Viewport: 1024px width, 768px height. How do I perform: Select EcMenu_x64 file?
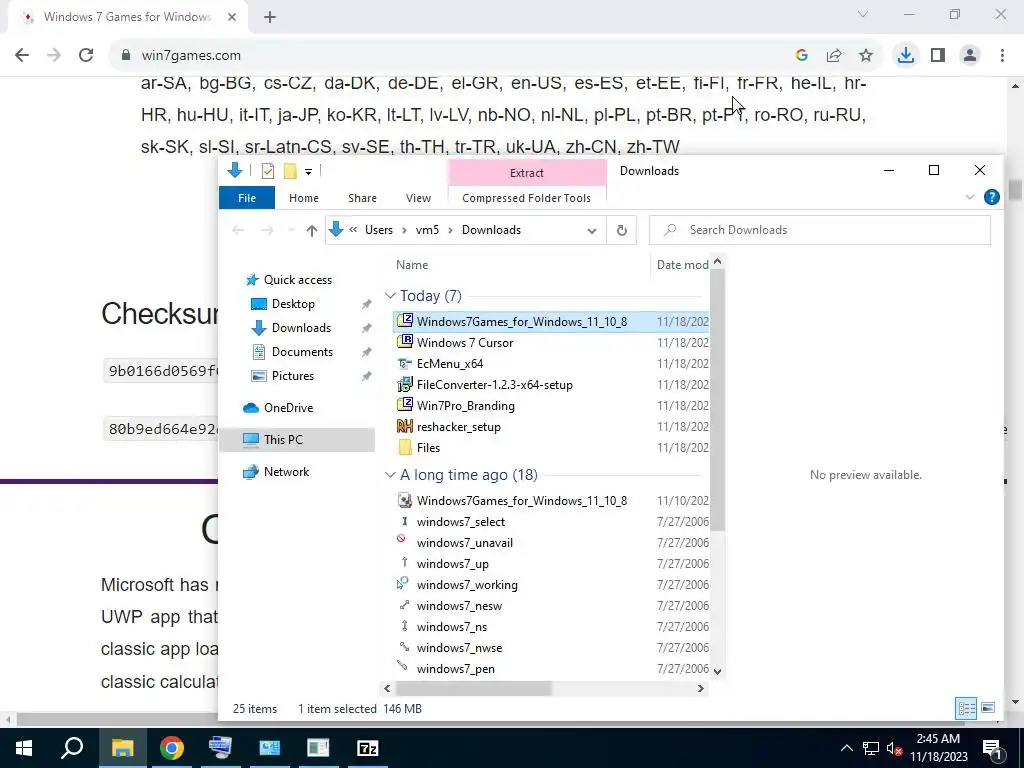click(450, 364)
